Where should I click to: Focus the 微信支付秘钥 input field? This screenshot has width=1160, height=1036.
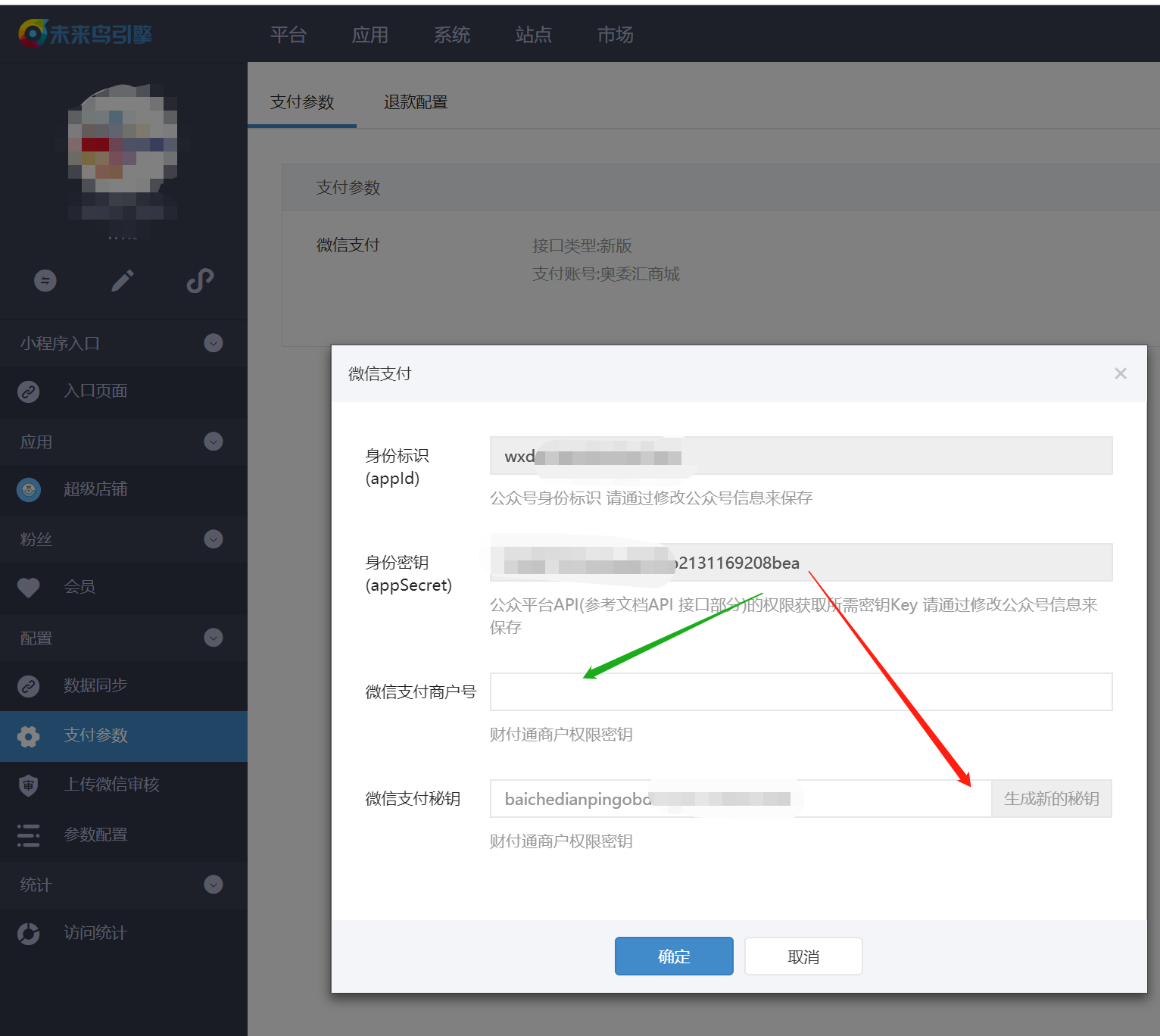741,799
